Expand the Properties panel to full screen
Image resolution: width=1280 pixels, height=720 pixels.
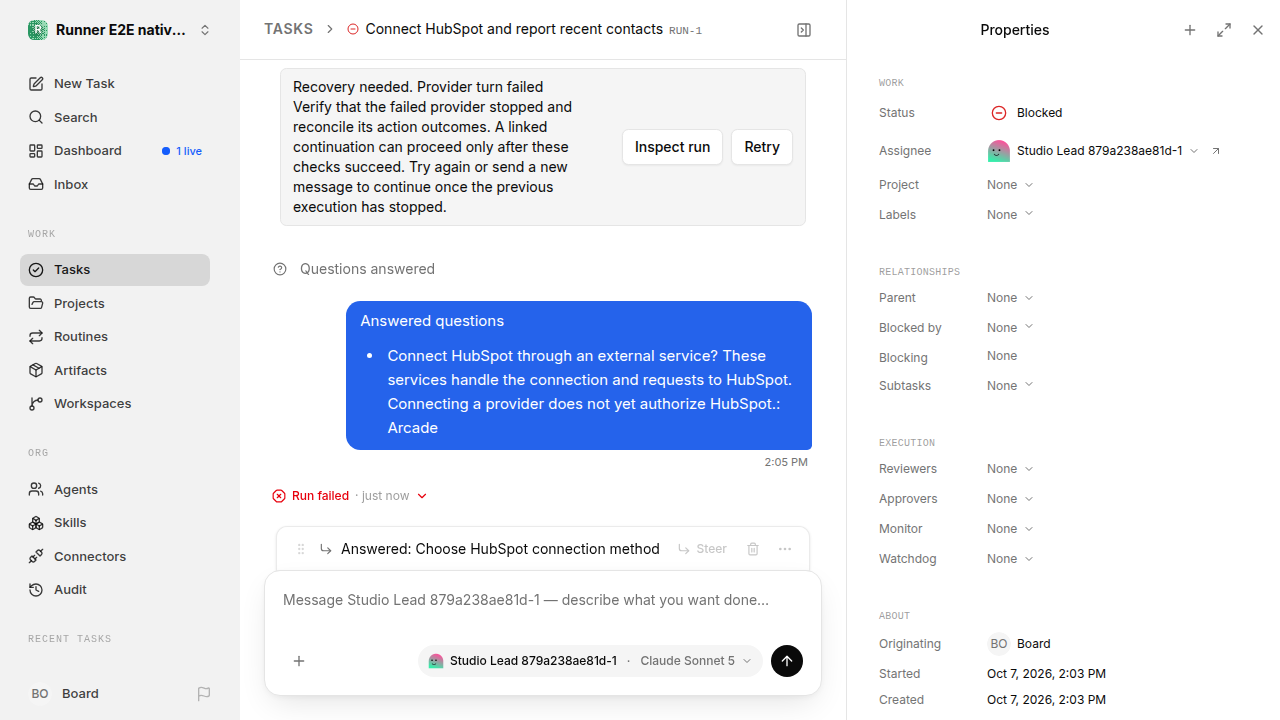[x=1224, y=30]
